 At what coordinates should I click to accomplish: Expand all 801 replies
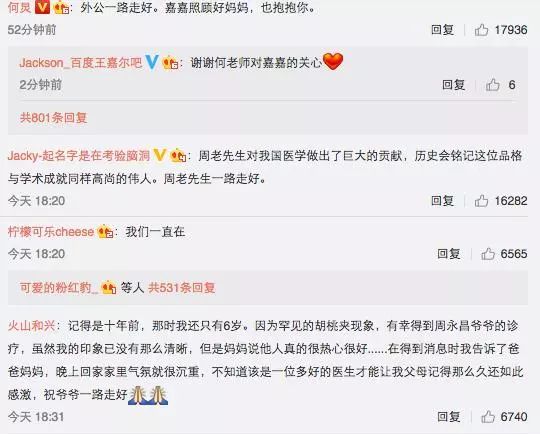(53, 118)
